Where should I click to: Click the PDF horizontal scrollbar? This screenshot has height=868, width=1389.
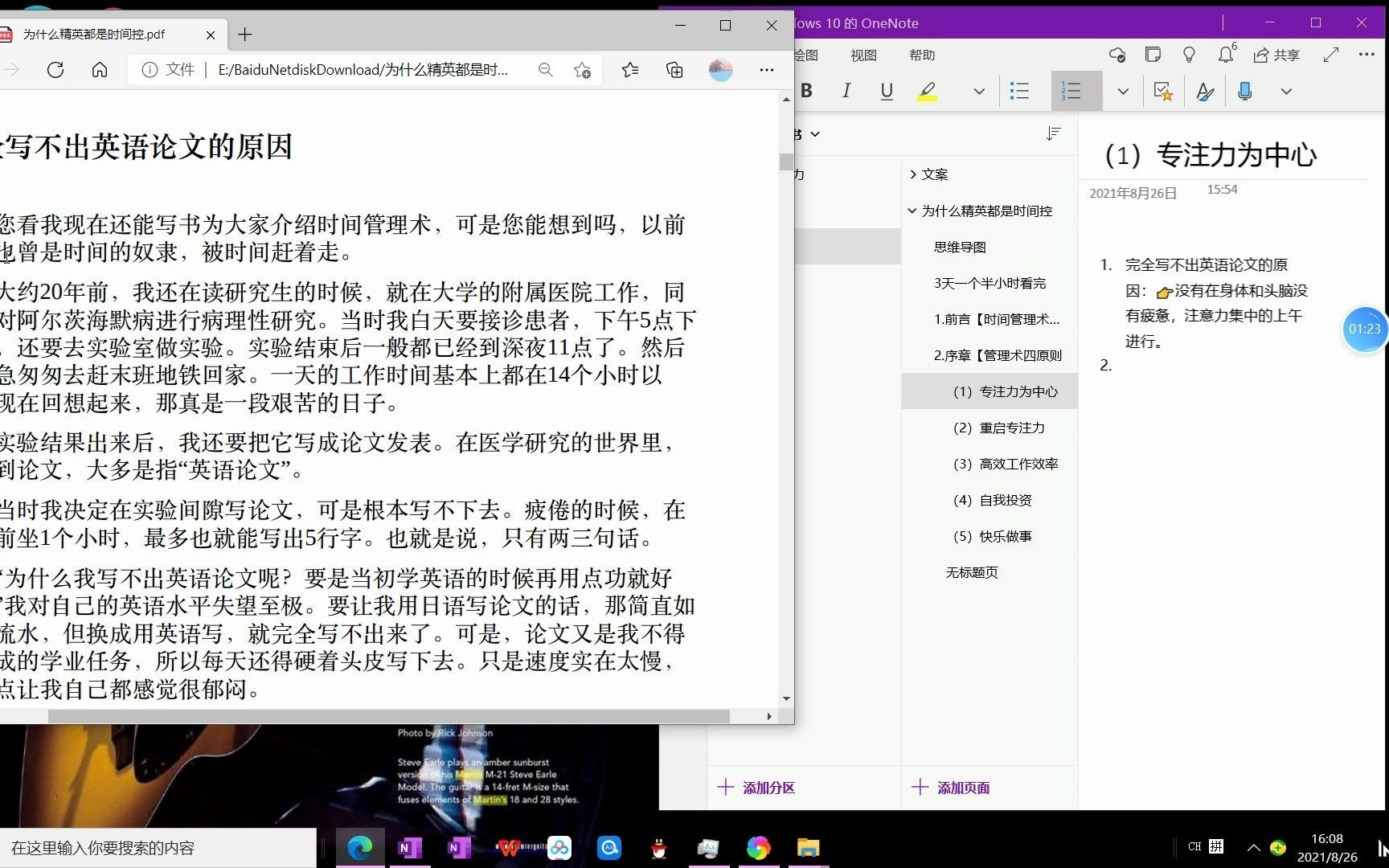pyautogui.click(x=388, y=716)
